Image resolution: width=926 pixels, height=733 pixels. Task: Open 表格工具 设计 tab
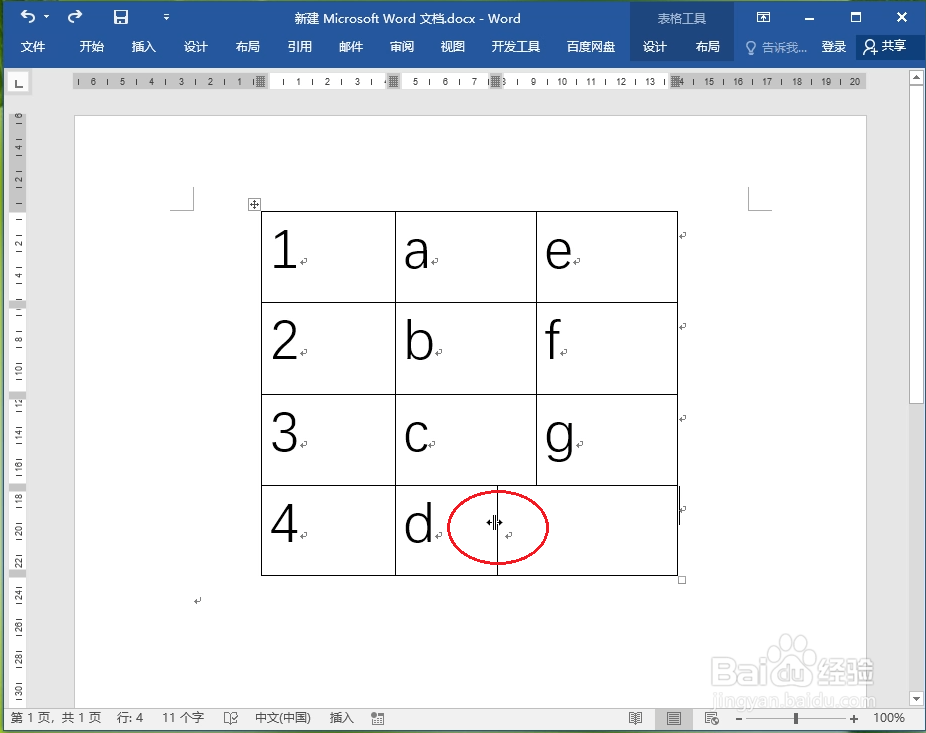click(654, 47)
